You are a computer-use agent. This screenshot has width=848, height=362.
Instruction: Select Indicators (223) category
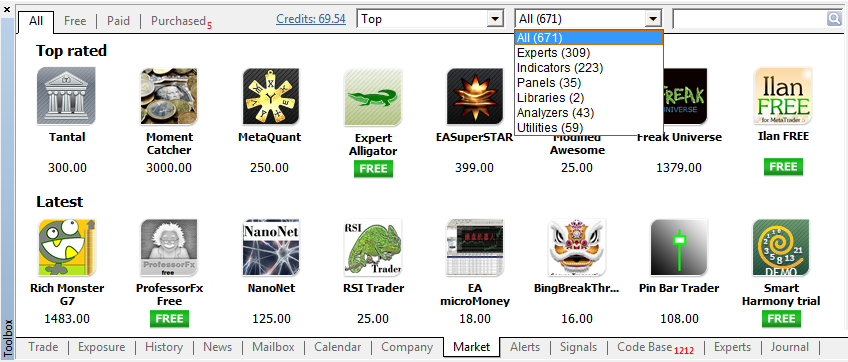[x=588, y=68]
